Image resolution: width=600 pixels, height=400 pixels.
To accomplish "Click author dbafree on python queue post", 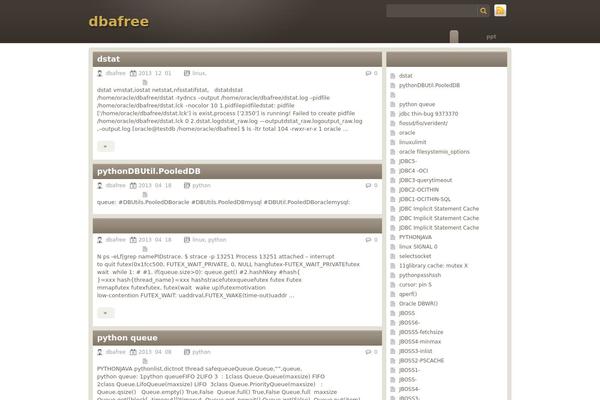I will click(x=116, y=352).
